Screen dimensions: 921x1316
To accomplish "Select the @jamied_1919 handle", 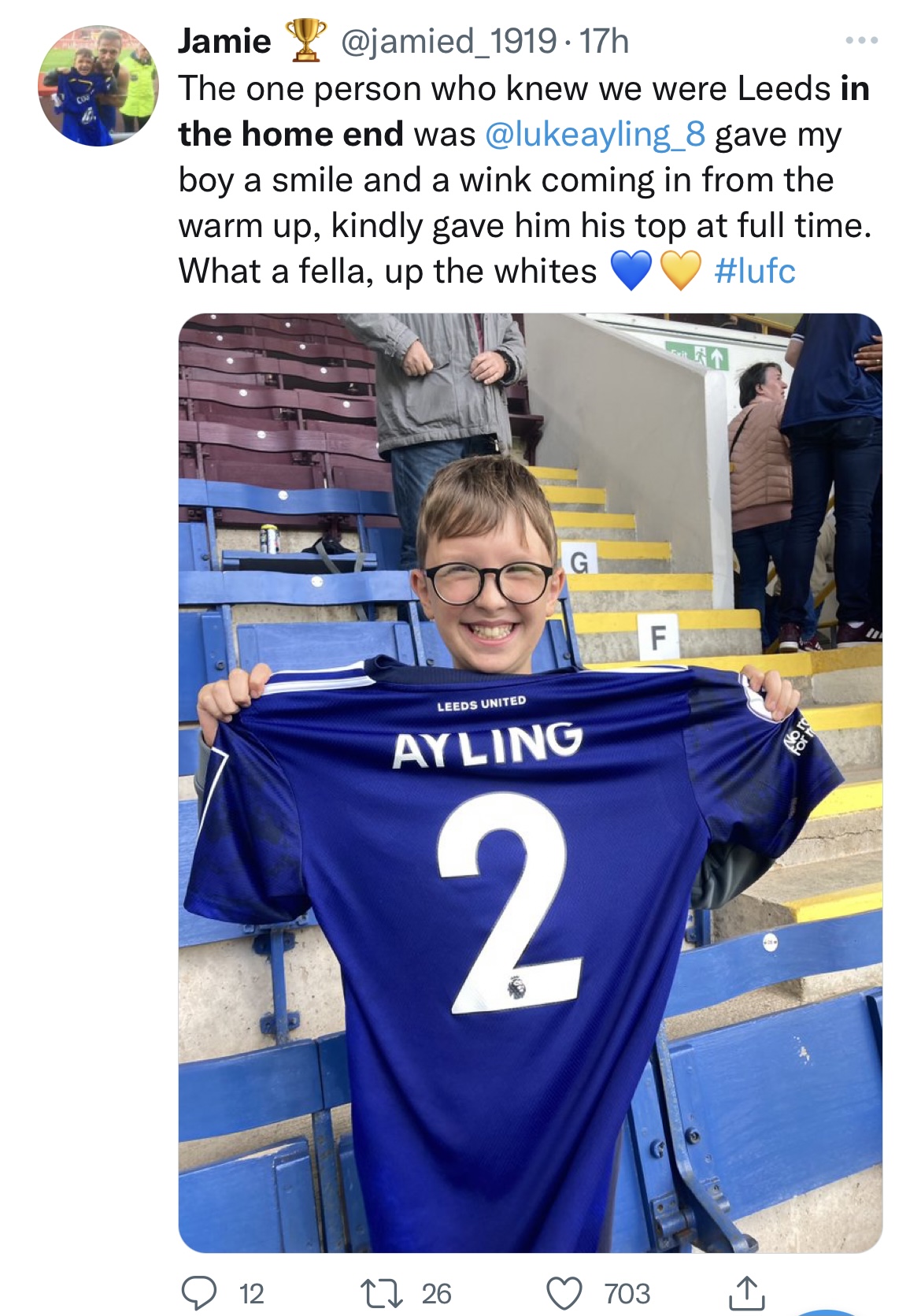I will pyautogui.click(x=447, y=41).
